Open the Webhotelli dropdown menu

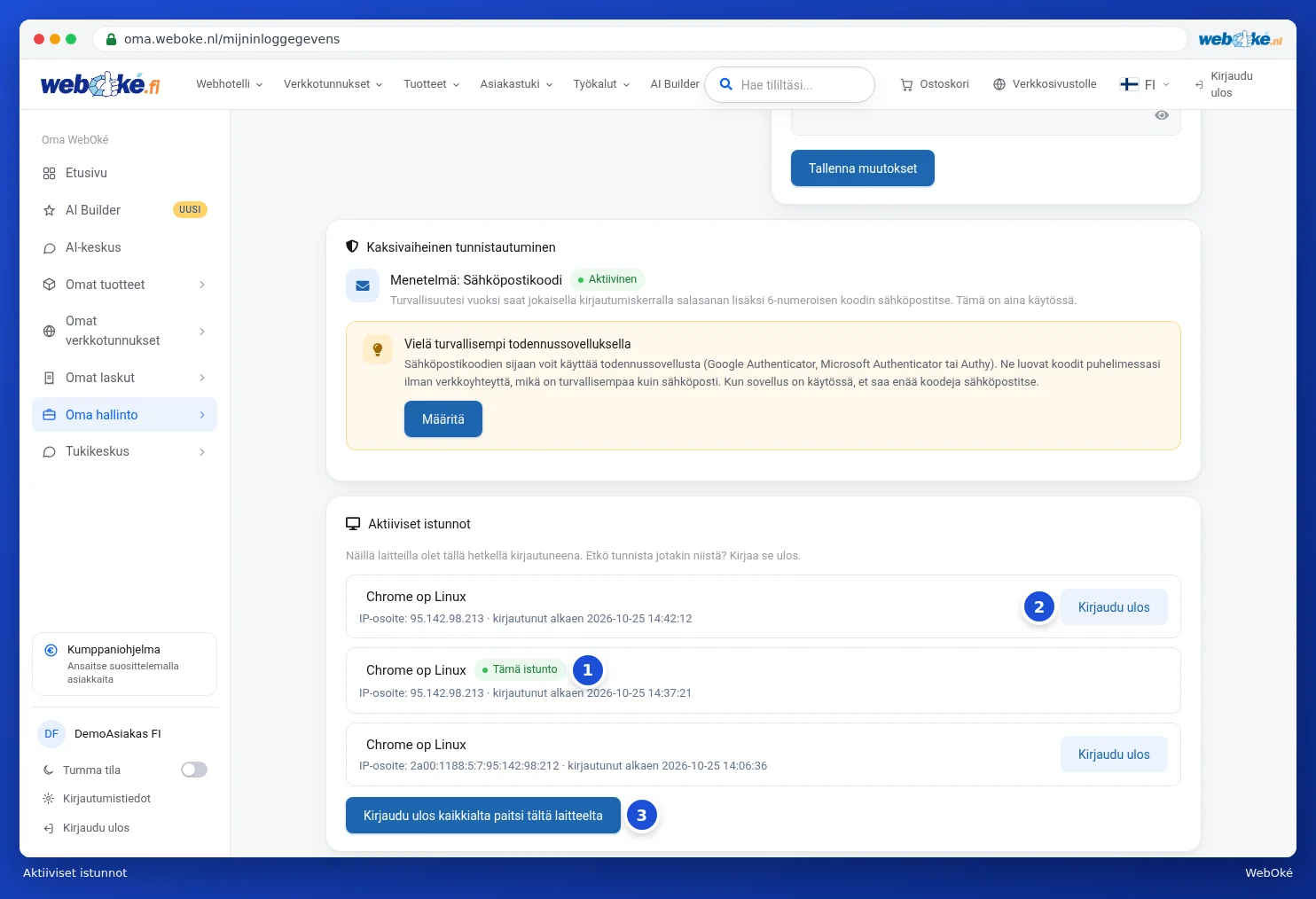[x=230, y=84]
